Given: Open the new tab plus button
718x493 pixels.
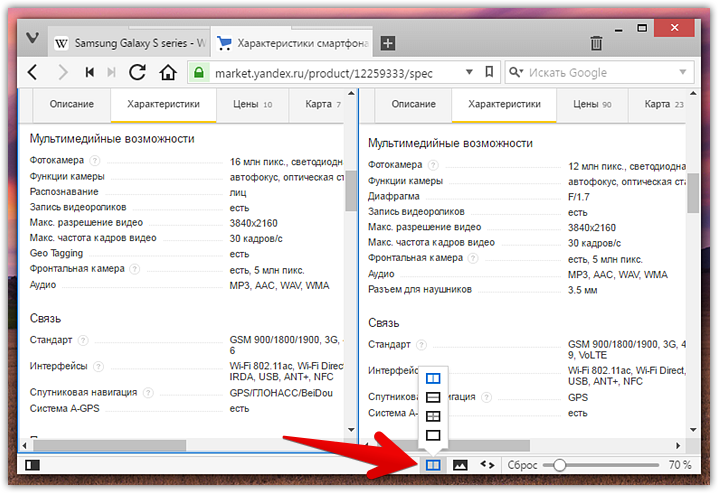Looking at the screenshot, I should 388,43.
